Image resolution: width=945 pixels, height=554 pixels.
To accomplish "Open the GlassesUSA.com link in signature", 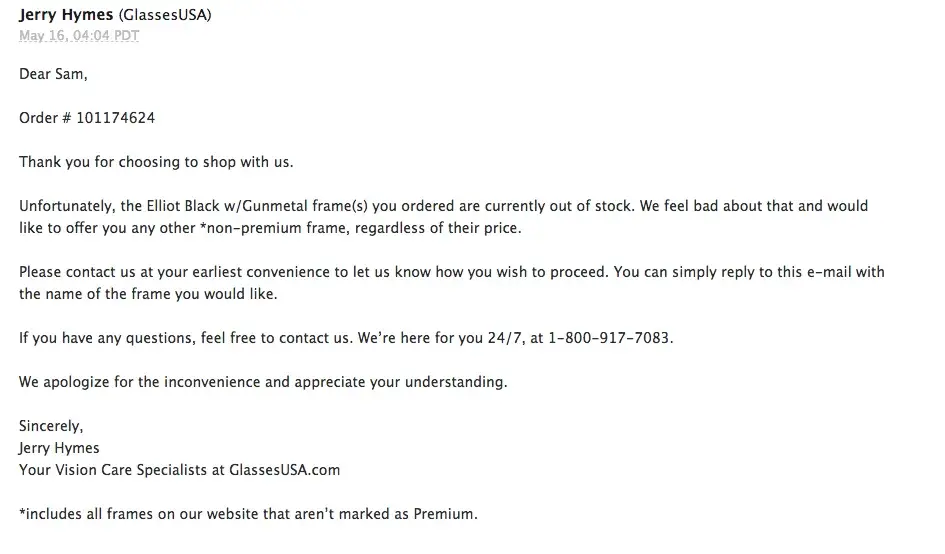I will [285, 470].
